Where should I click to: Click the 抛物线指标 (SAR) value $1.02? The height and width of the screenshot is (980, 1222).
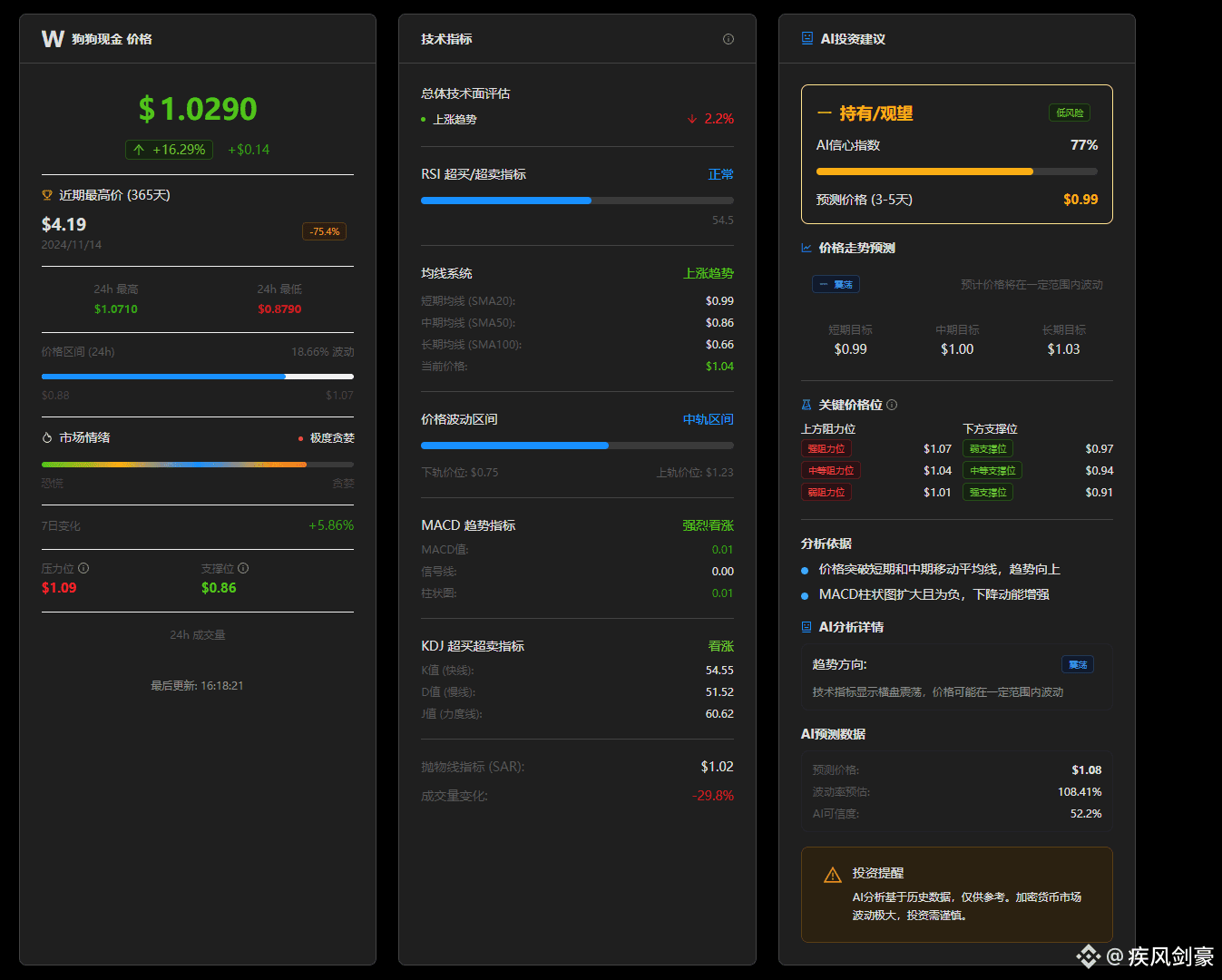718,767
